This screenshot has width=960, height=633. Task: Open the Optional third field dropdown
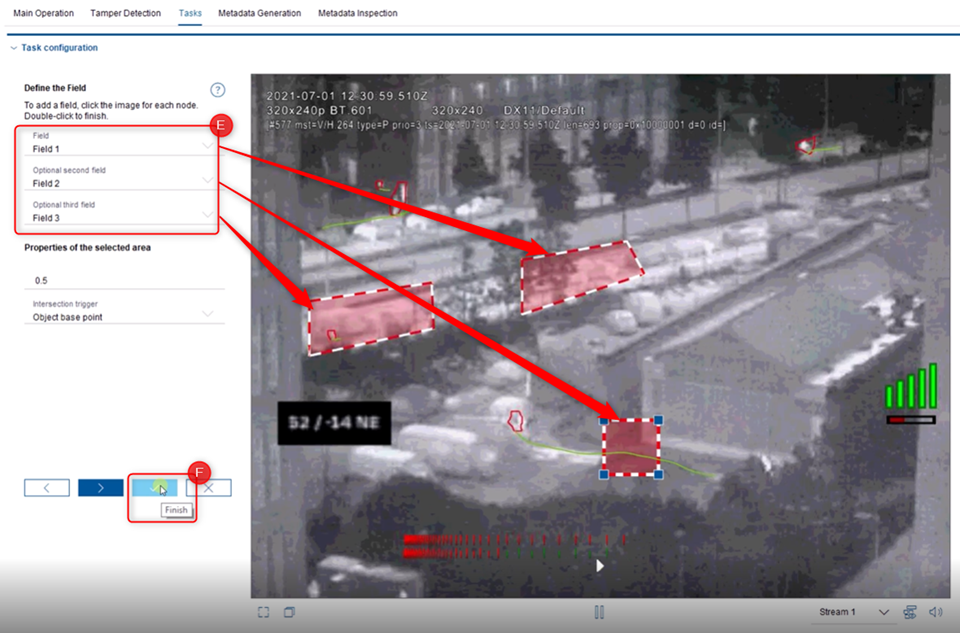pos(120,213)
